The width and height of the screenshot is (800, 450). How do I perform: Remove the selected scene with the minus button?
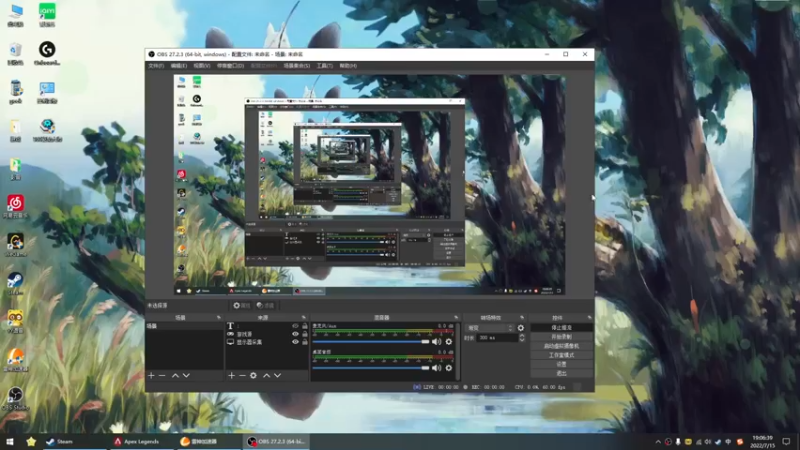(x=162, y=376)
